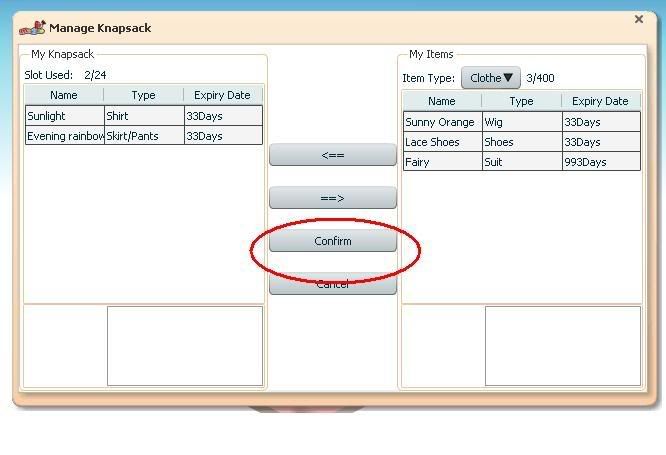Select the Evening rainbow item row
This screenshot has width=666, height=455.
pos(144,136)
